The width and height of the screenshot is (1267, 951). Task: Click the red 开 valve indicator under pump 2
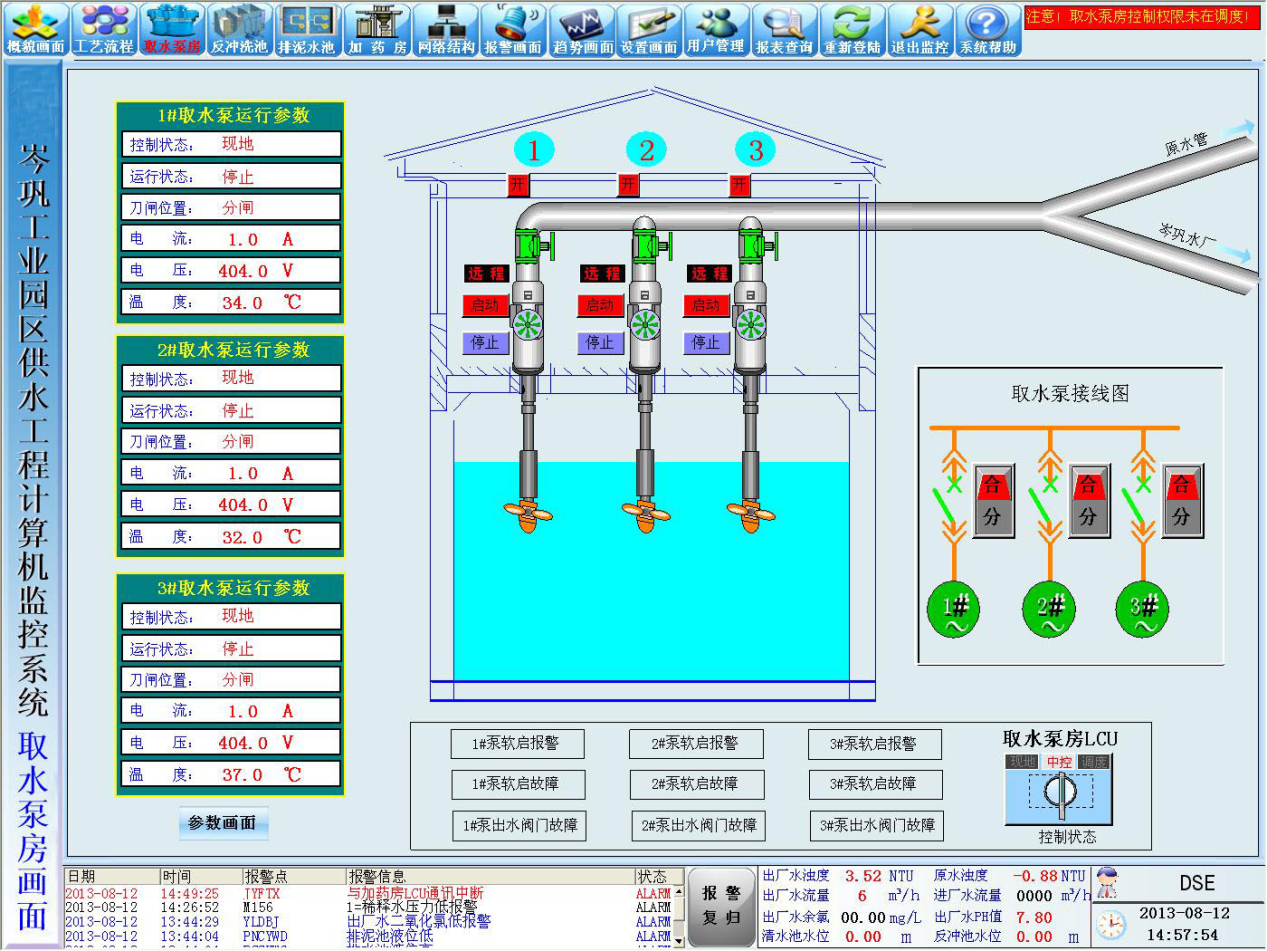click(628, 185)
